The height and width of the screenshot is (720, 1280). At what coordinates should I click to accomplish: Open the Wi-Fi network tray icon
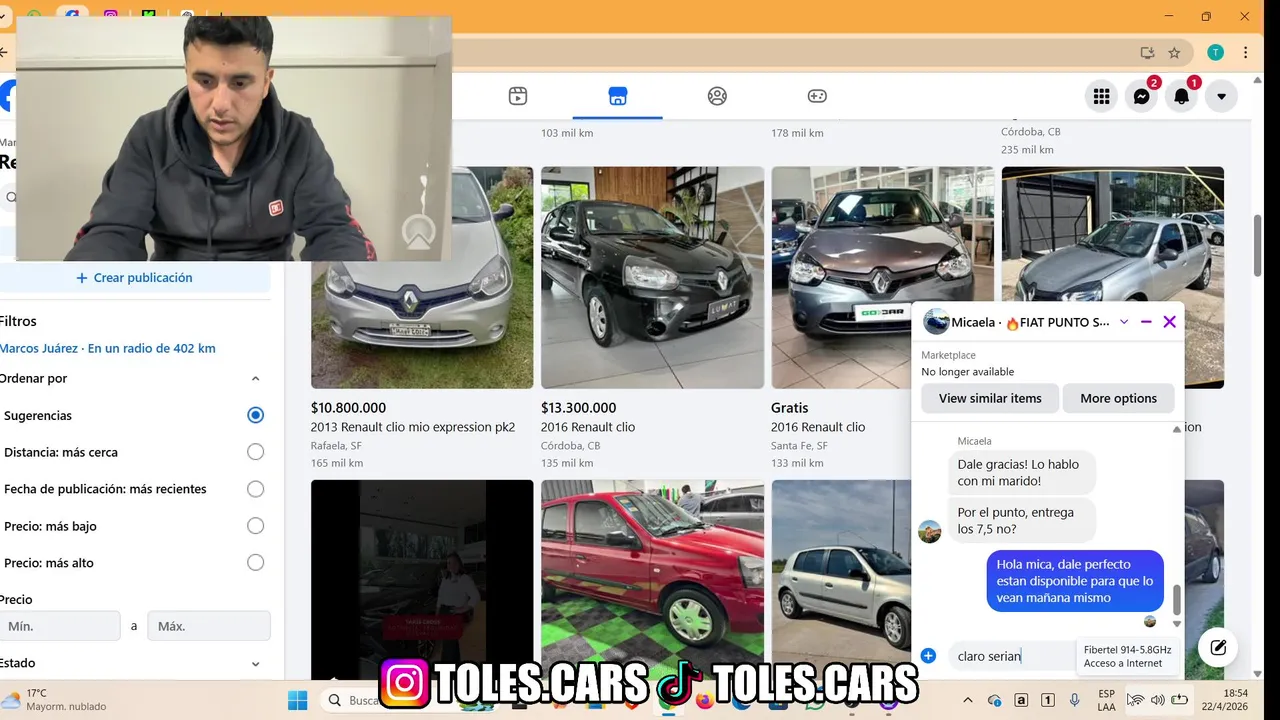coord(1136,700)
